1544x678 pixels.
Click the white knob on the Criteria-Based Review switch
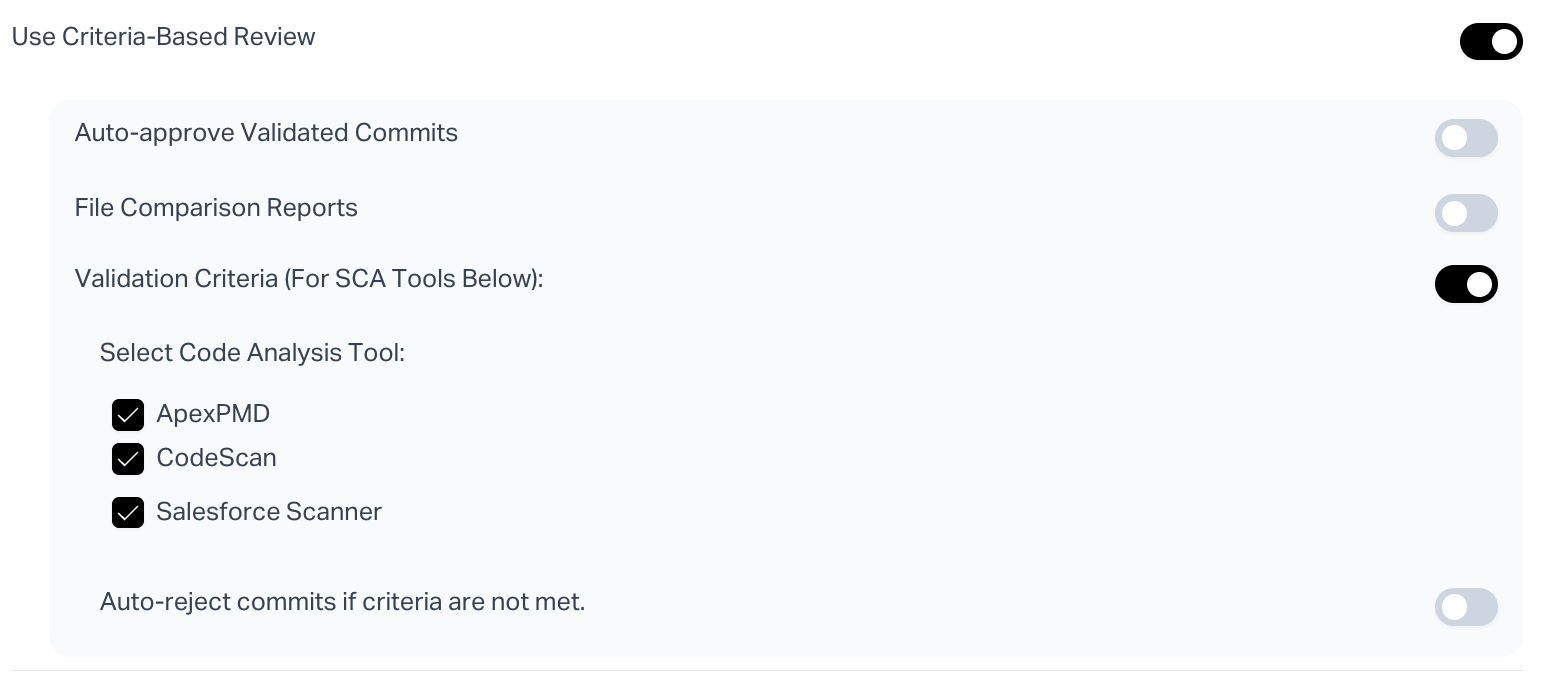point(1504,42)
